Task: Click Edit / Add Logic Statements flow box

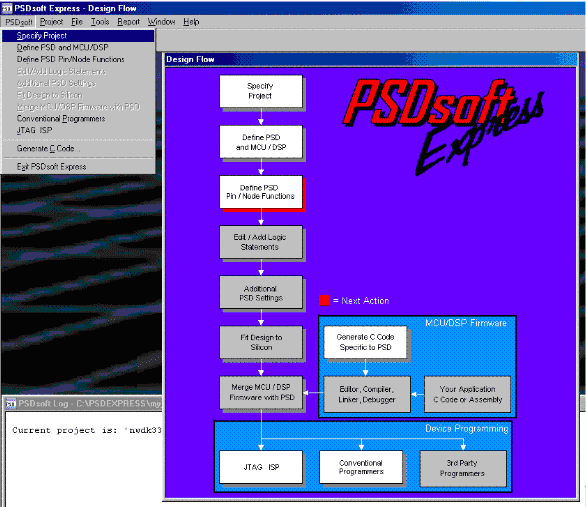Action: coord(261,242)
